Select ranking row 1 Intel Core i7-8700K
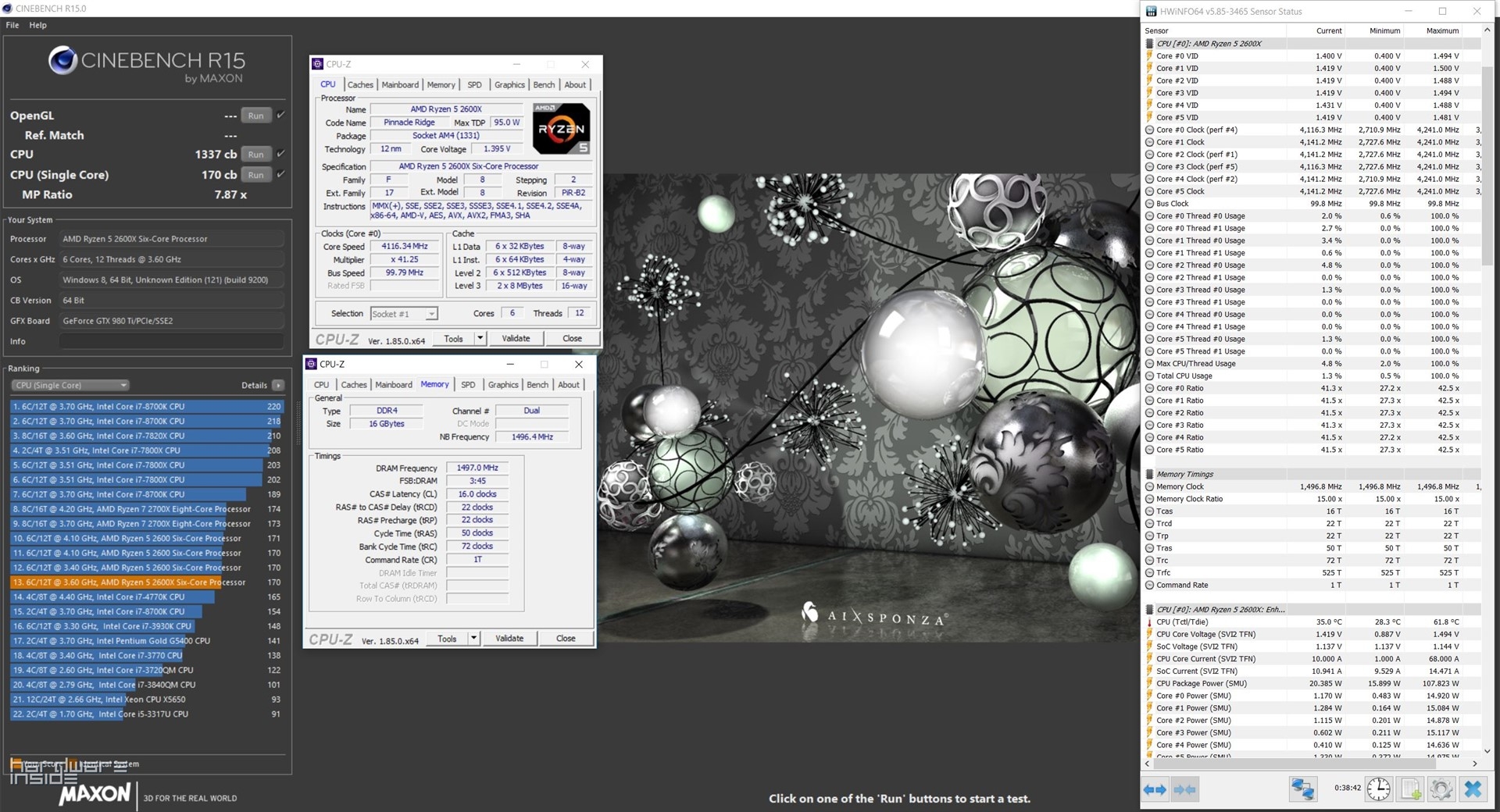The height and width of the screenshot is (812, 1500). (x=147, y=407)
